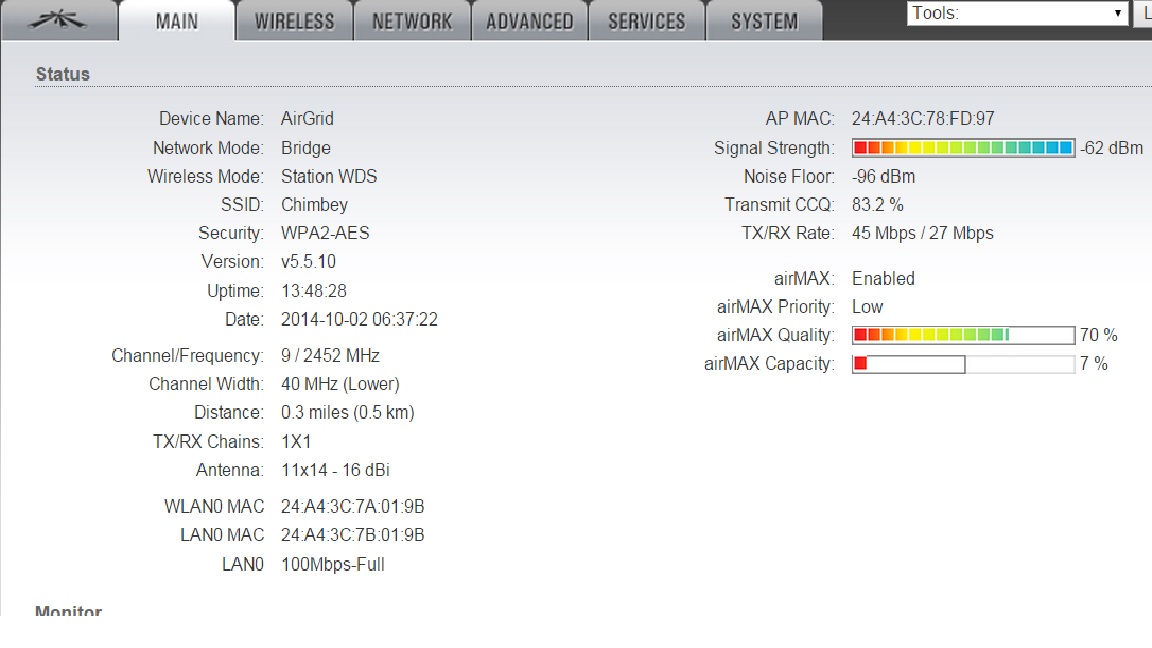Viewport: 1152px width, 648px height.
Task: Click the airMAX Priority Low value
Action: tap(868, 307)
